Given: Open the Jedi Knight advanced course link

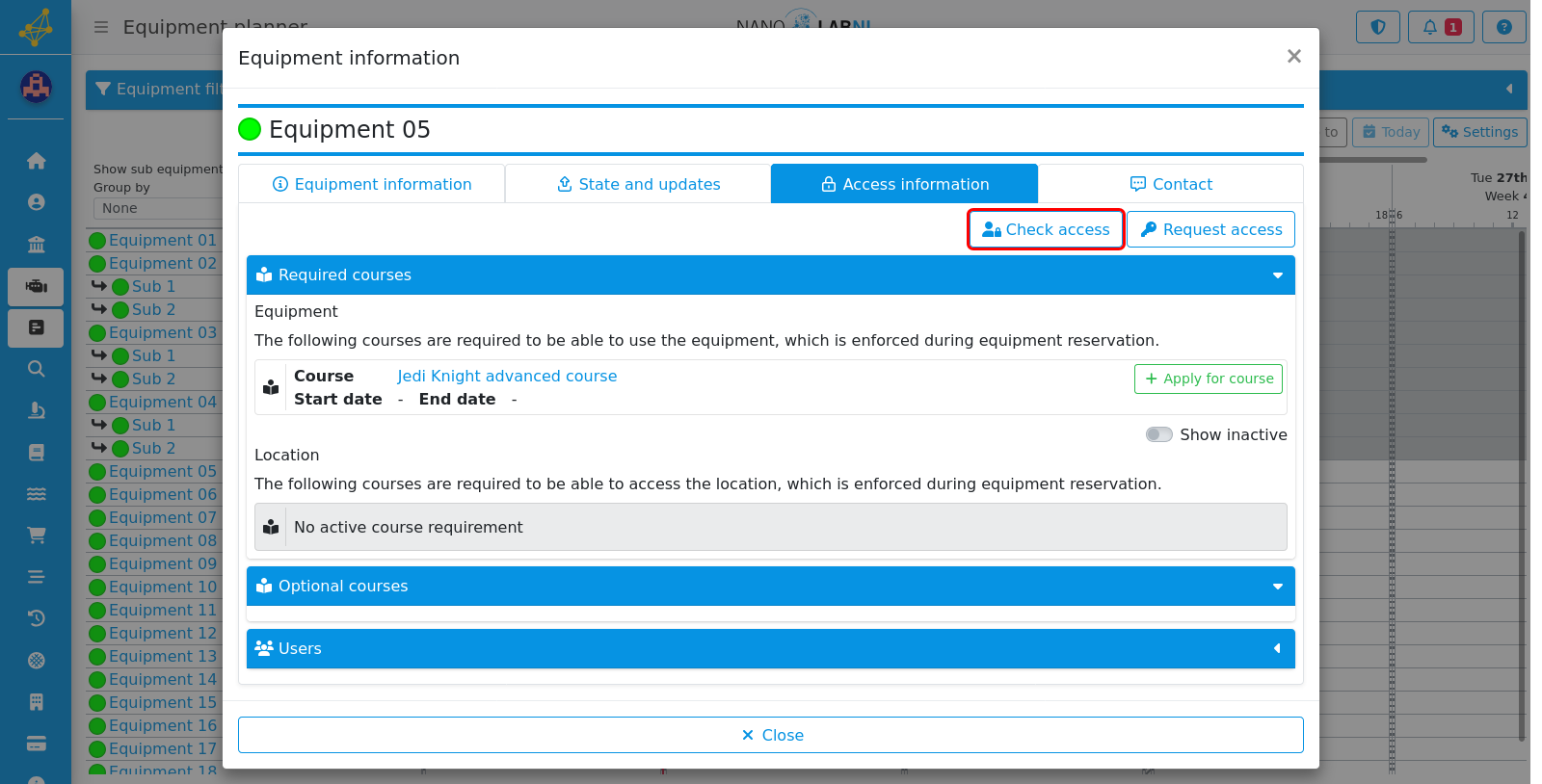Looking at the screenshot, I should 507,377.
